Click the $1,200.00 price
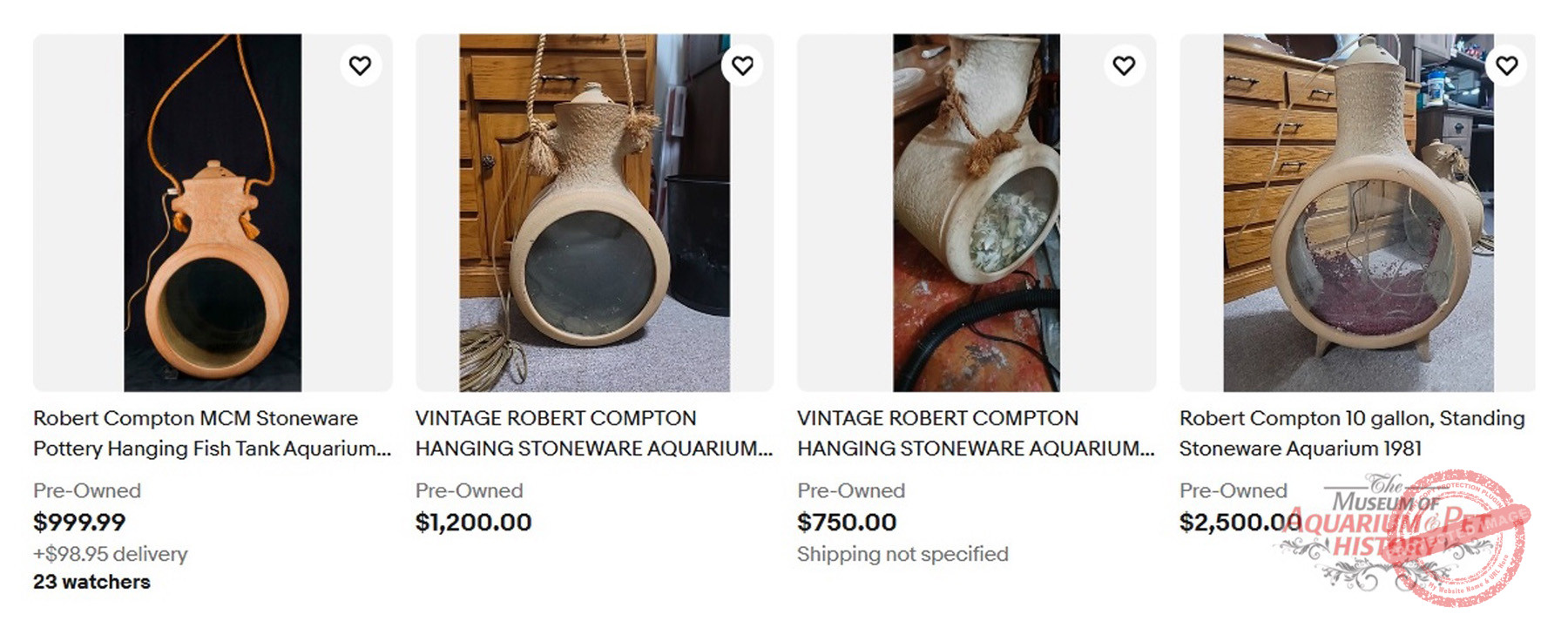 [473, 523]
